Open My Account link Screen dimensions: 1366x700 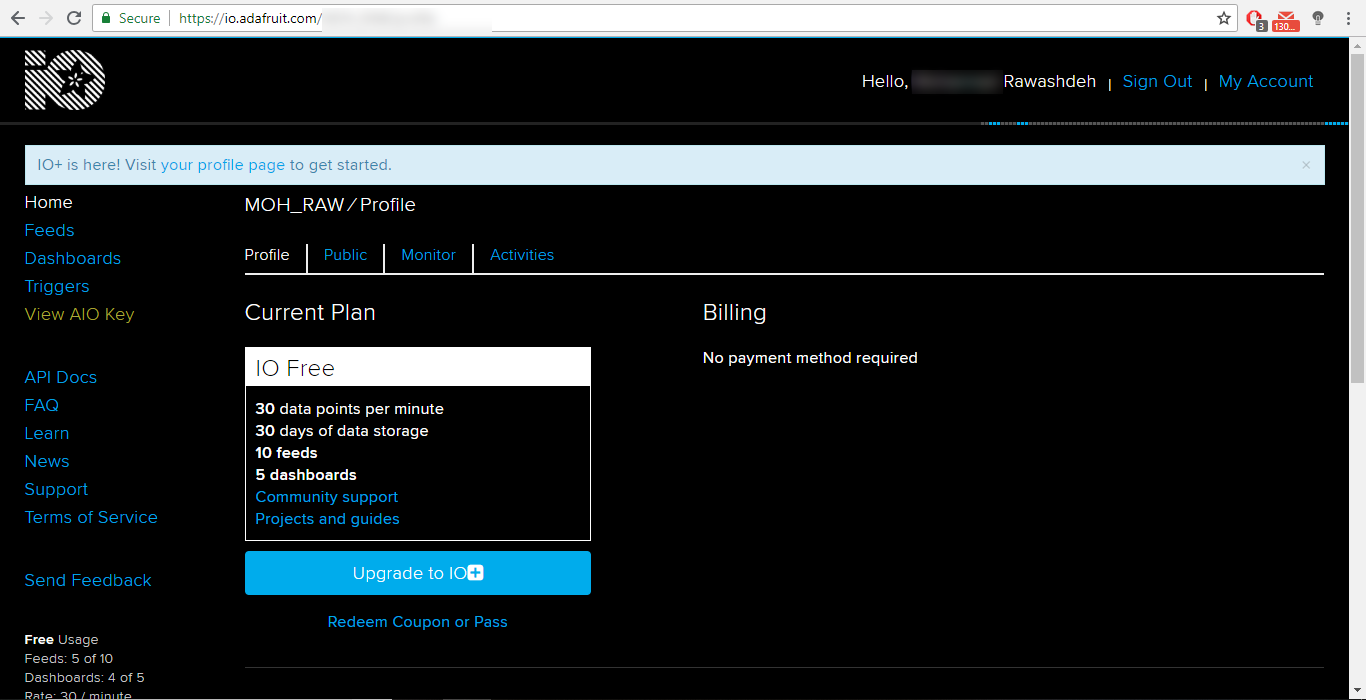click(1266, 82)
